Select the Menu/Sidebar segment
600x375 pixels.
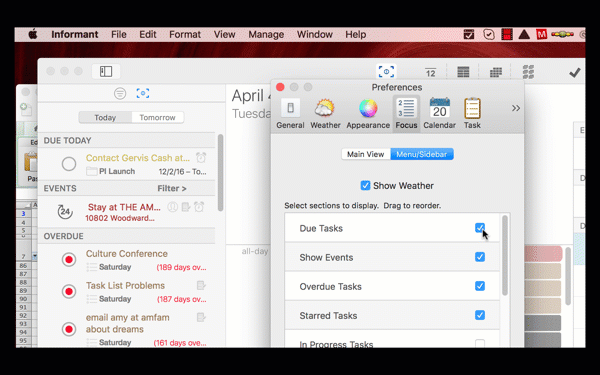coord(422,154)
